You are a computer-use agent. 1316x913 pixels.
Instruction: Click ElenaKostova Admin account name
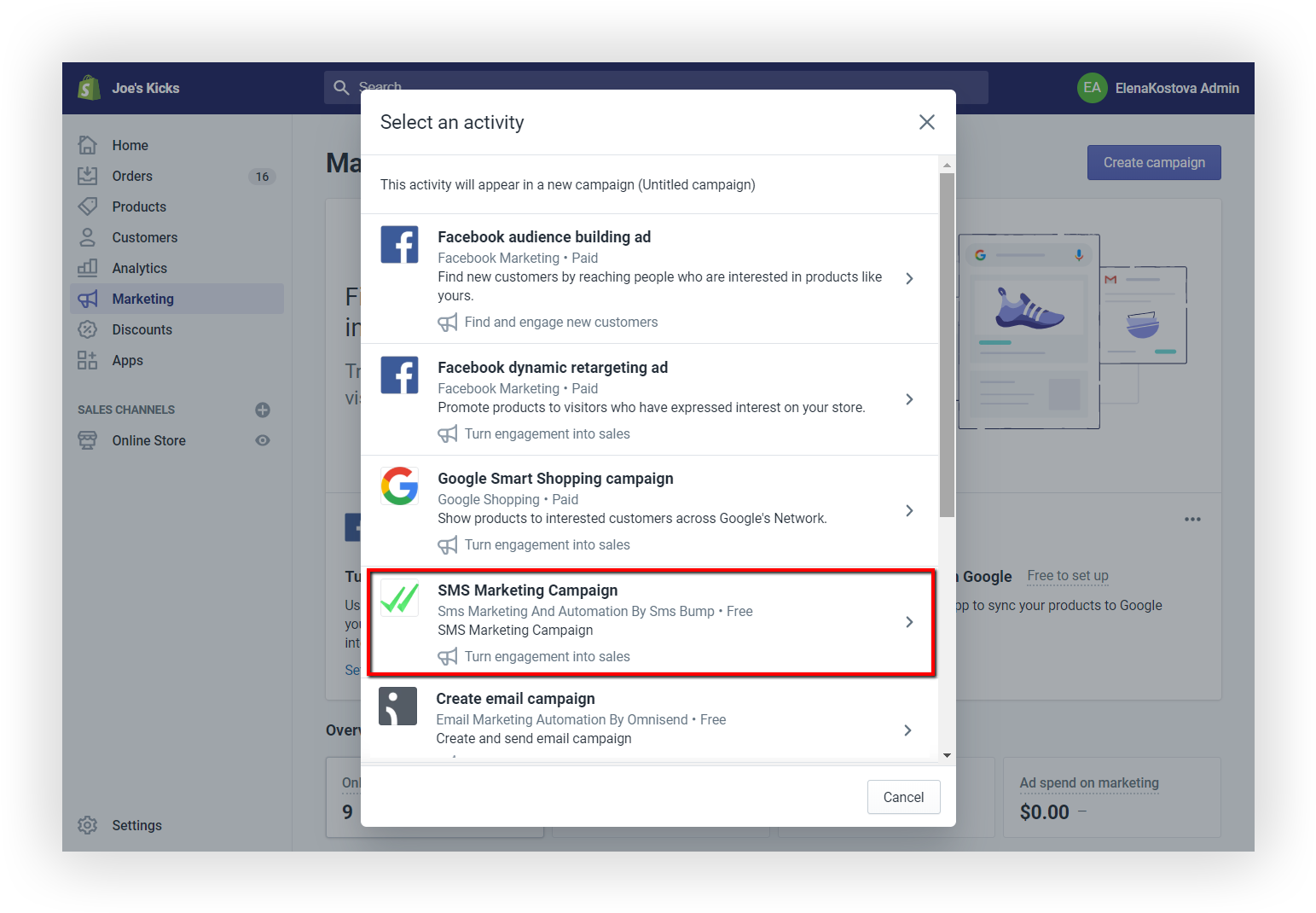tap(1177, 88)
